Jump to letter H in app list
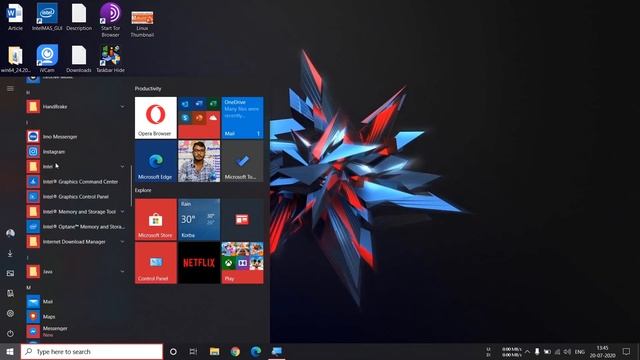Viewport: 640px width, 360px height. click(x=28, y=93)
